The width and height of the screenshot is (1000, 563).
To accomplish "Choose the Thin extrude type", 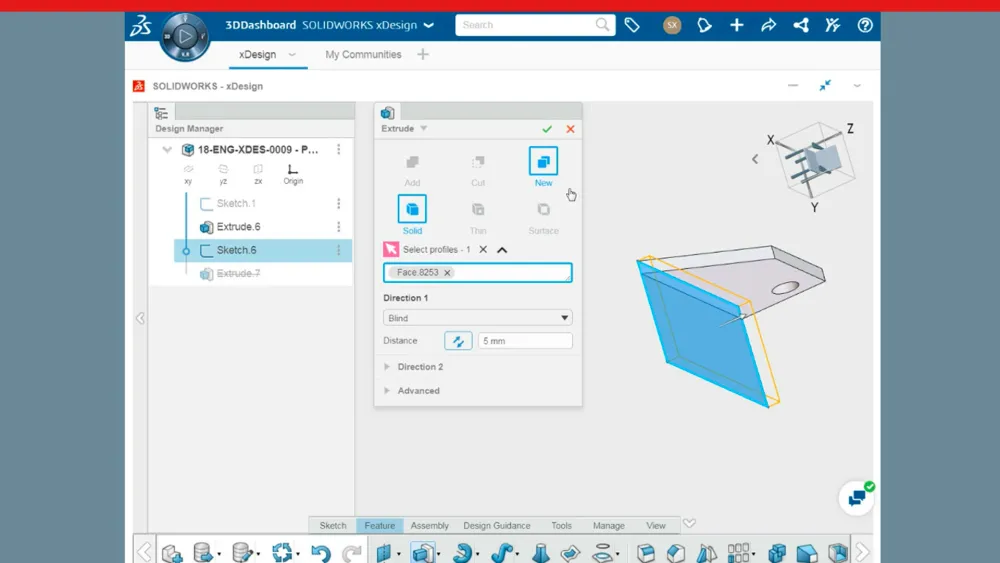I will 478,217.
